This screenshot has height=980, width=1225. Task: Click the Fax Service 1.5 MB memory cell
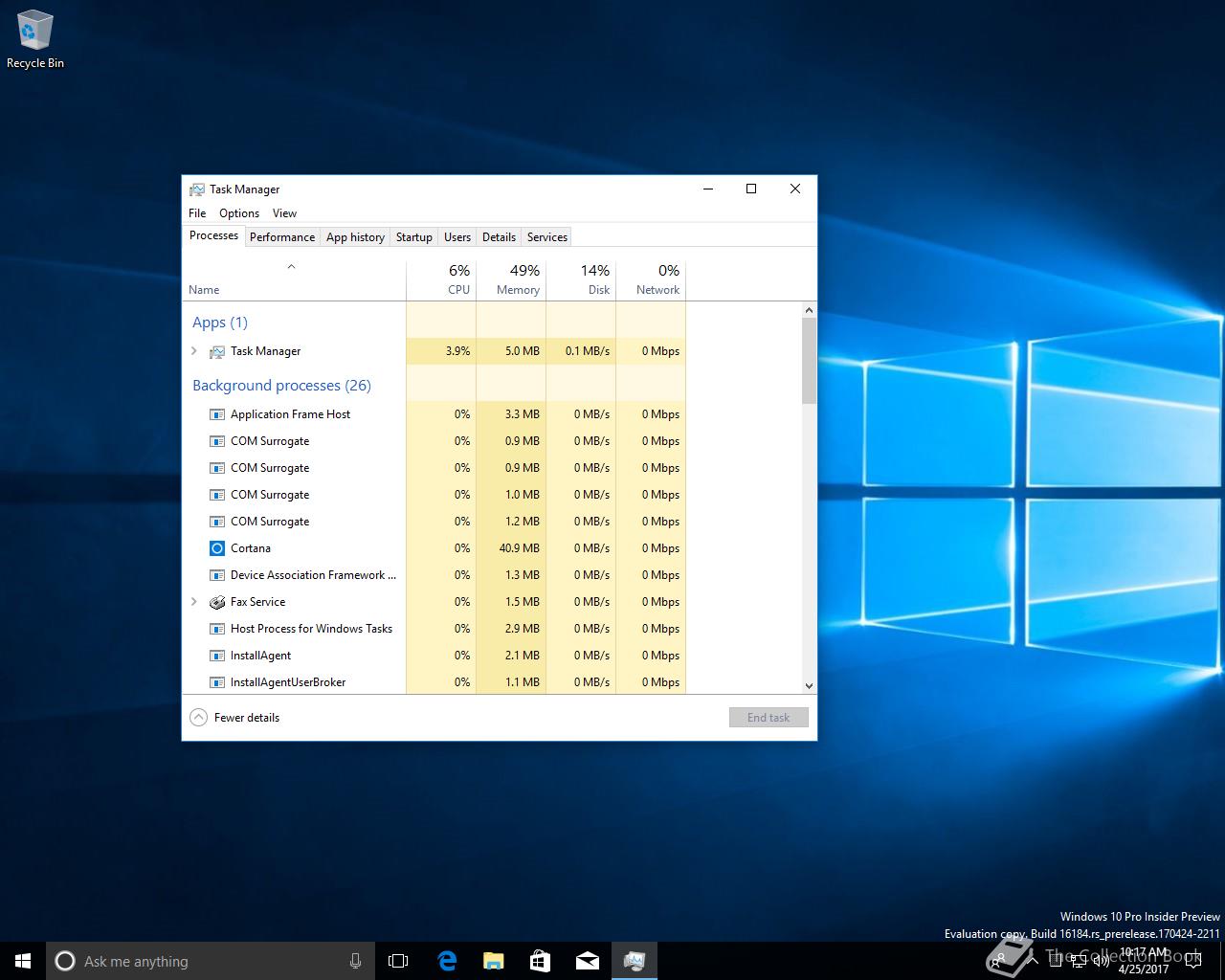[511, 602]
